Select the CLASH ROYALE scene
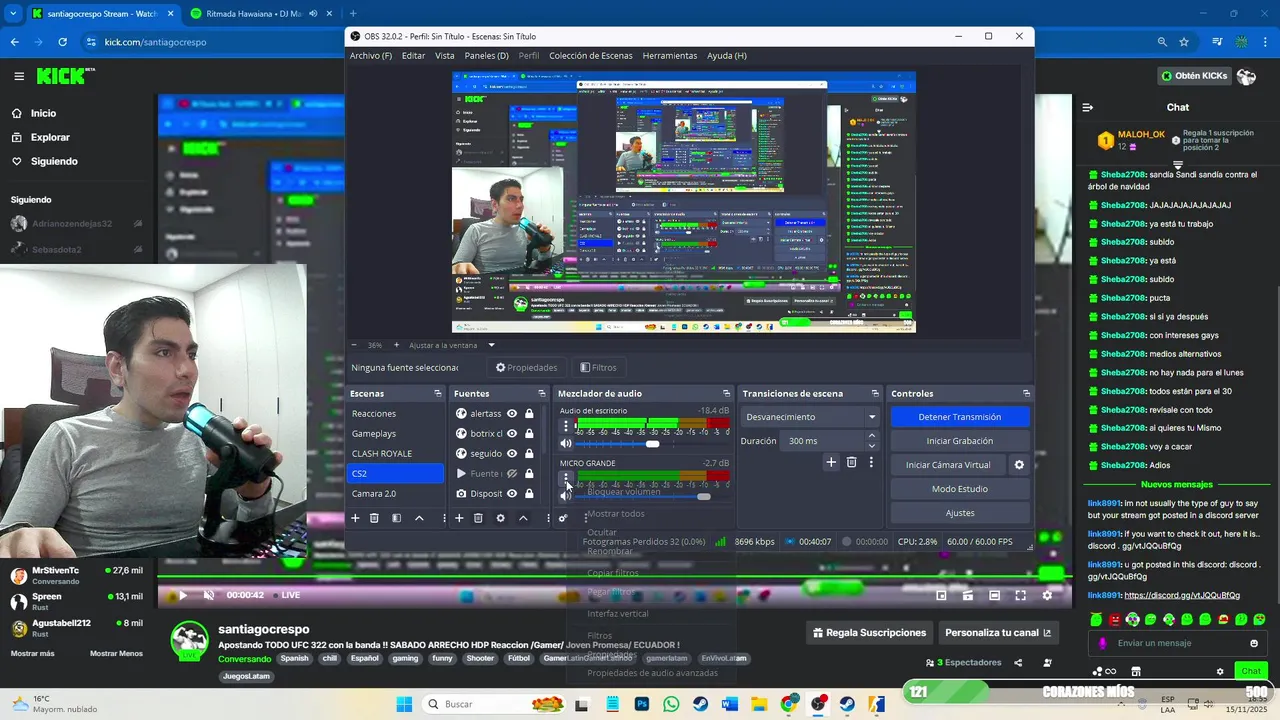 396,453
